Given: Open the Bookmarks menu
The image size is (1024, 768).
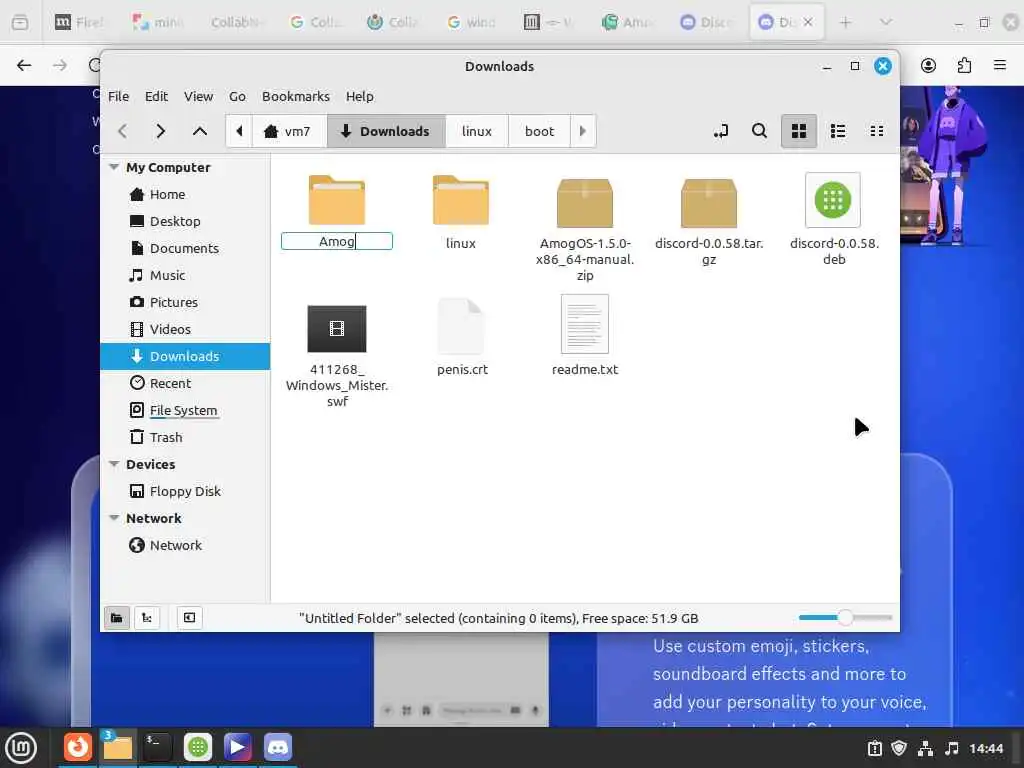Looking at the screenshot, I should pyautogui.click(x=296, y=96).
